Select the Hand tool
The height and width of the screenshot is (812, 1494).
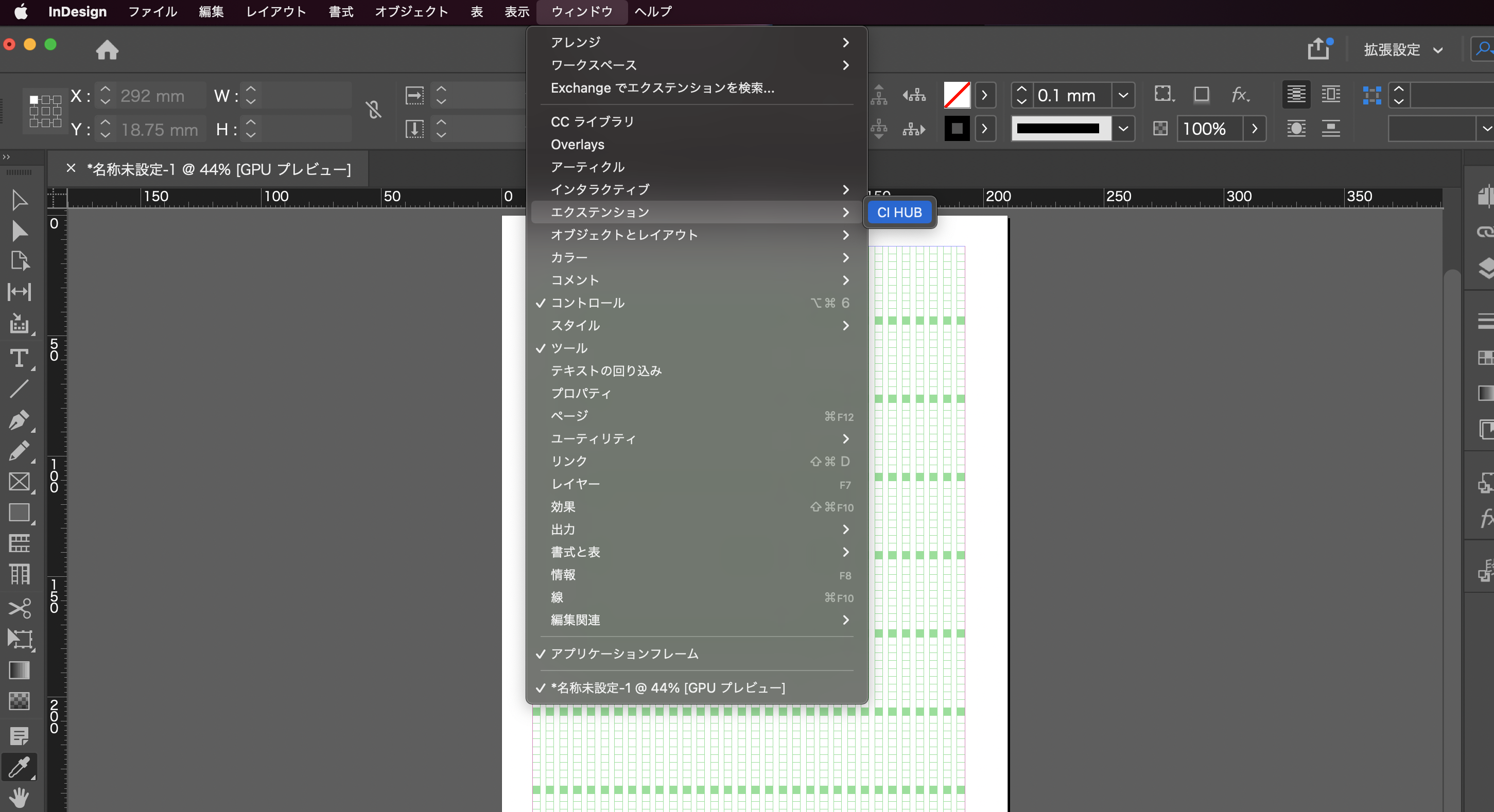19,798
